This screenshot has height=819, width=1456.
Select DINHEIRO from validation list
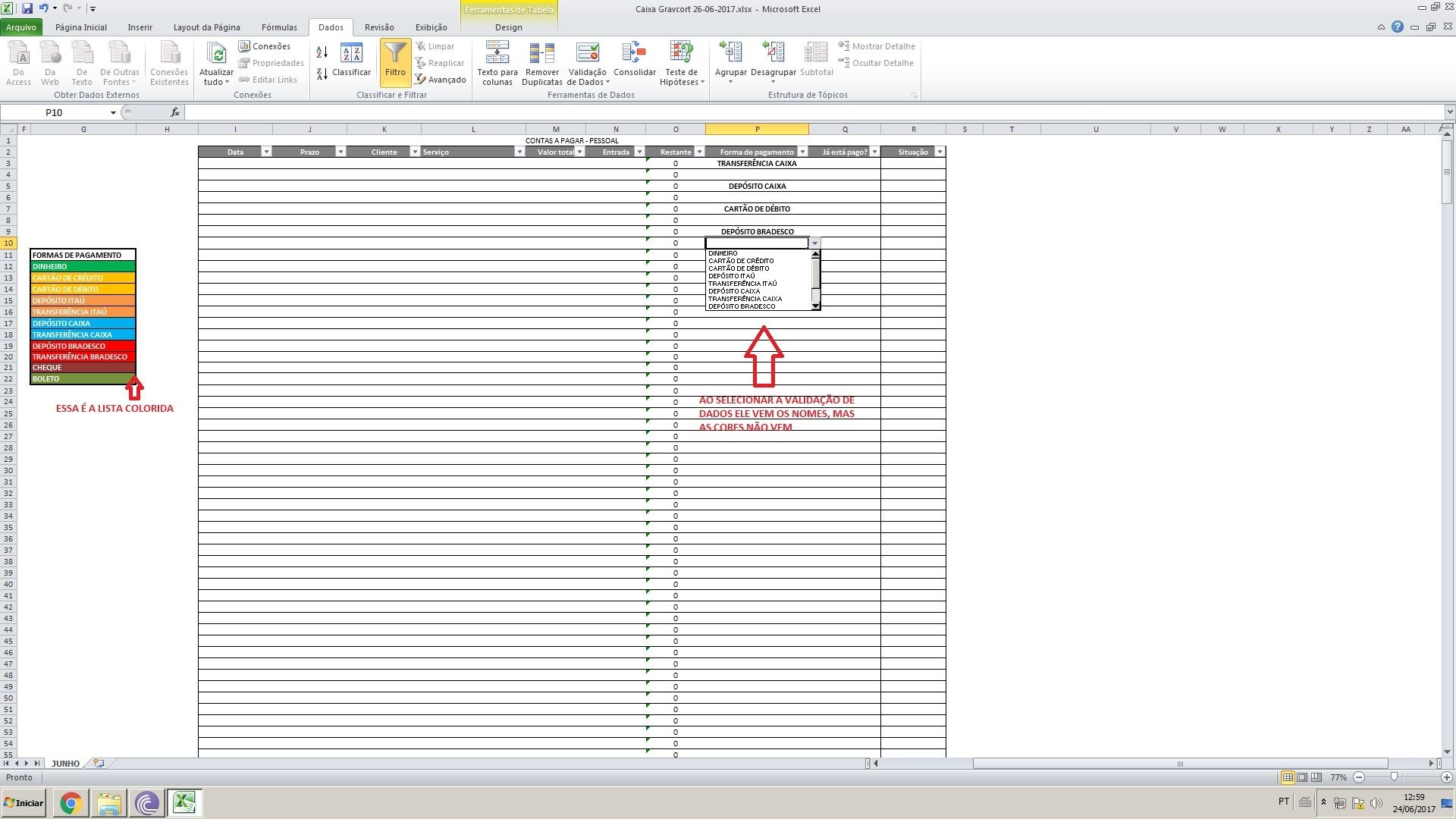pos(758,253)
